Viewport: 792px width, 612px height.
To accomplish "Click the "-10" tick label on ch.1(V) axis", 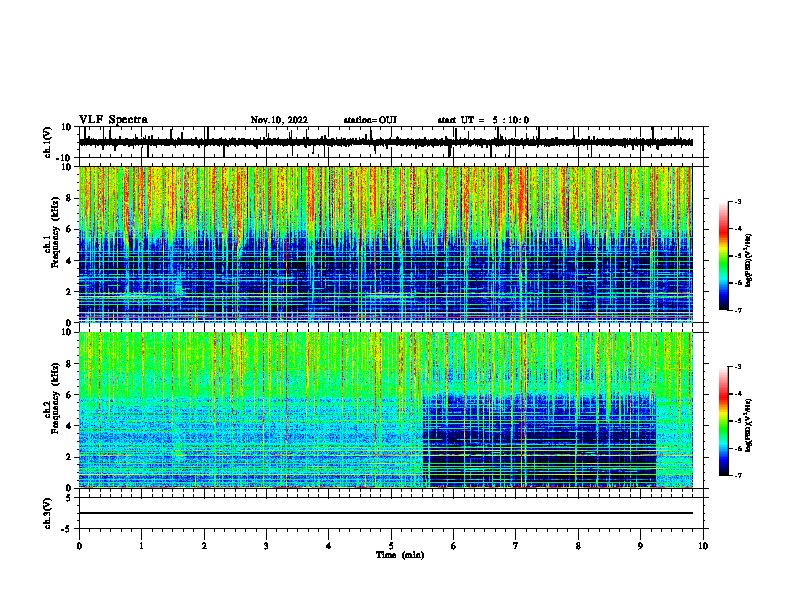I will (65, 158).
